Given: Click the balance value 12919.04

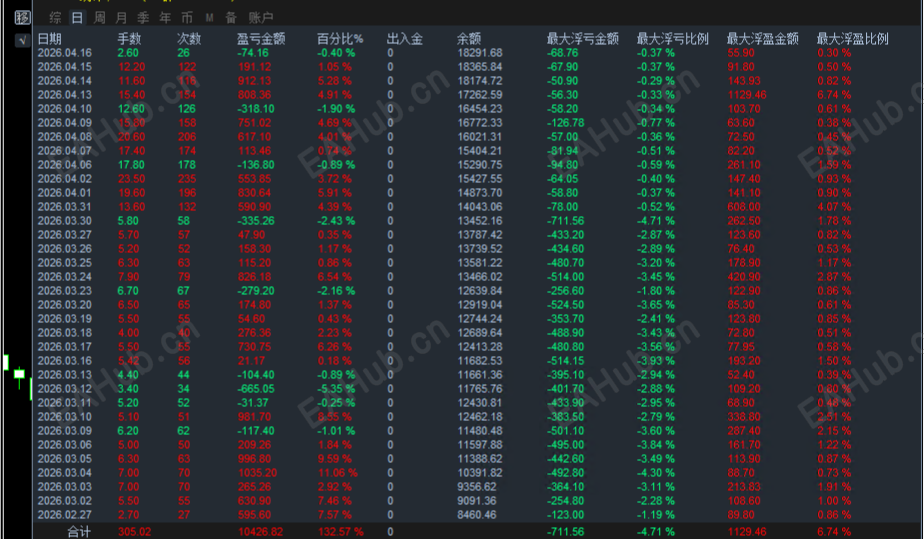Looking at the screenshot, I should pyautogui.click(x=480, y=305).
